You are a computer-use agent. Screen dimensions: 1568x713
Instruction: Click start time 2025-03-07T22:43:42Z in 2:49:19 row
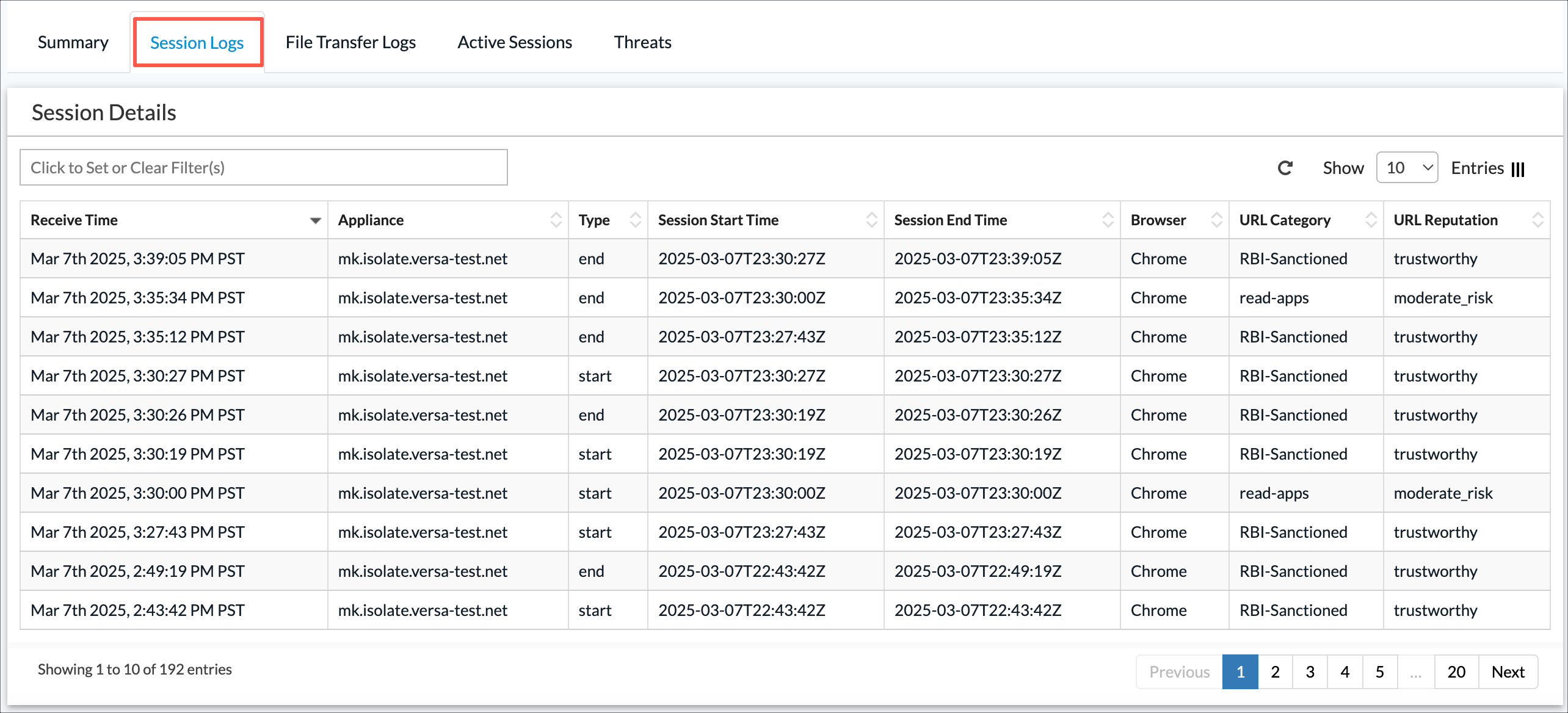[741, 571]
